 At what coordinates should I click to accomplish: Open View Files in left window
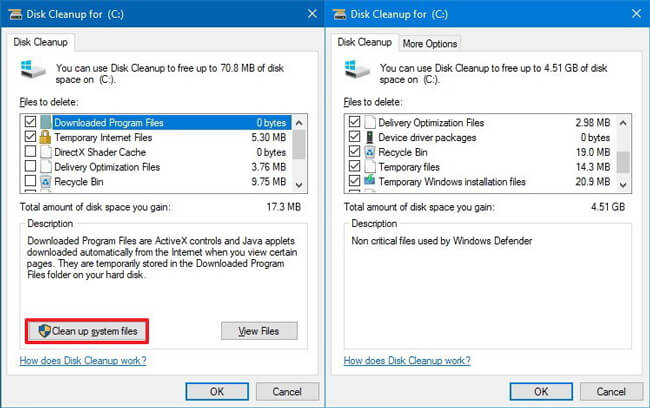click(x=259, y=331)
